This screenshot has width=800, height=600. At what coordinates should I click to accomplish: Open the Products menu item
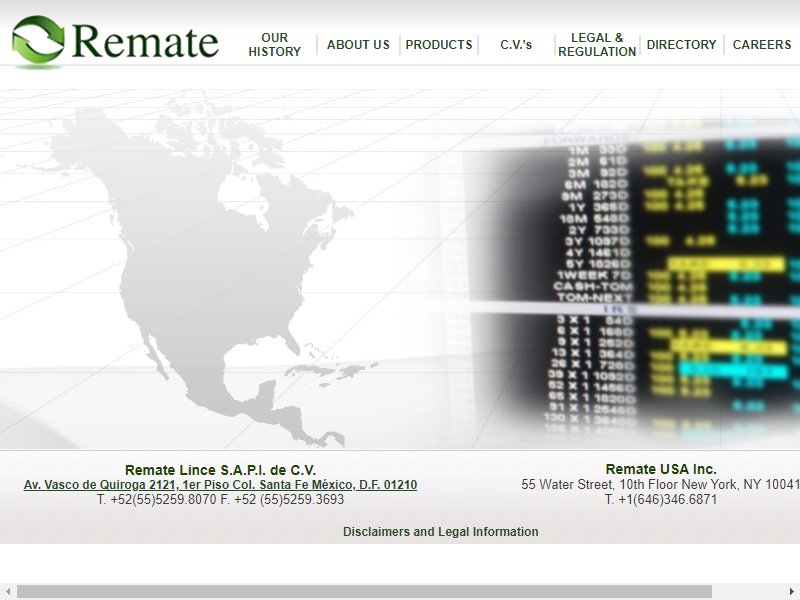[439, 45]
